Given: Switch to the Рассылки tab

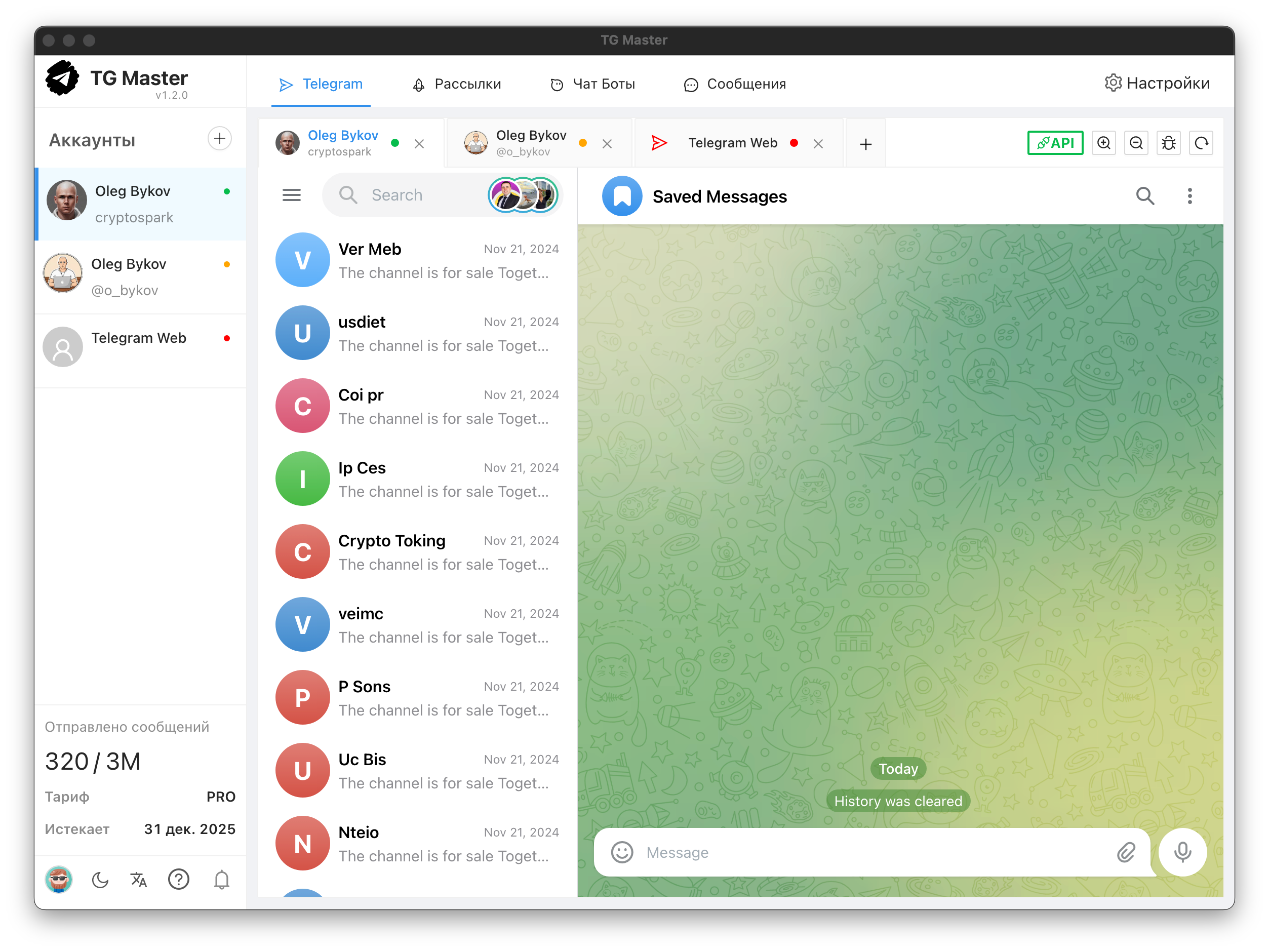Looking at the screenshot, I should [457, 85].
